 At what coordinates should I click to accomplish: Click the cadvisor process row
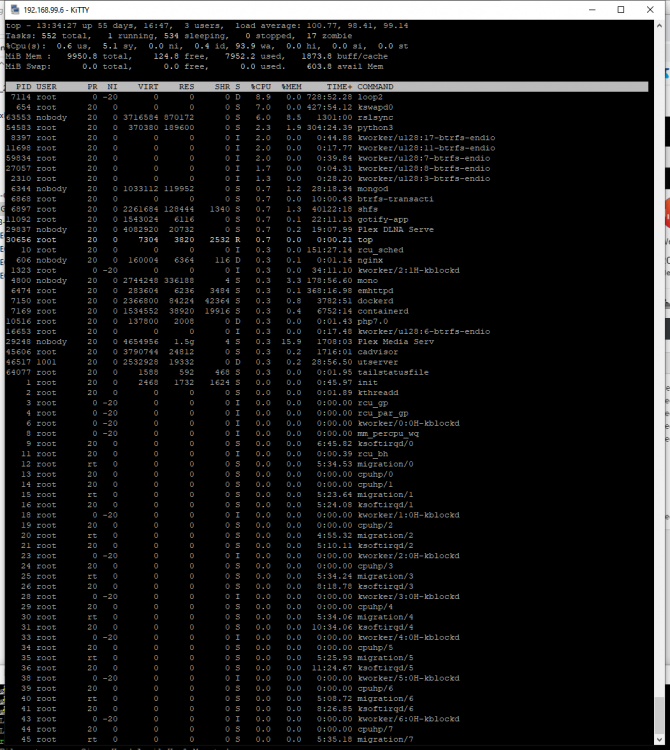point(327,352)
